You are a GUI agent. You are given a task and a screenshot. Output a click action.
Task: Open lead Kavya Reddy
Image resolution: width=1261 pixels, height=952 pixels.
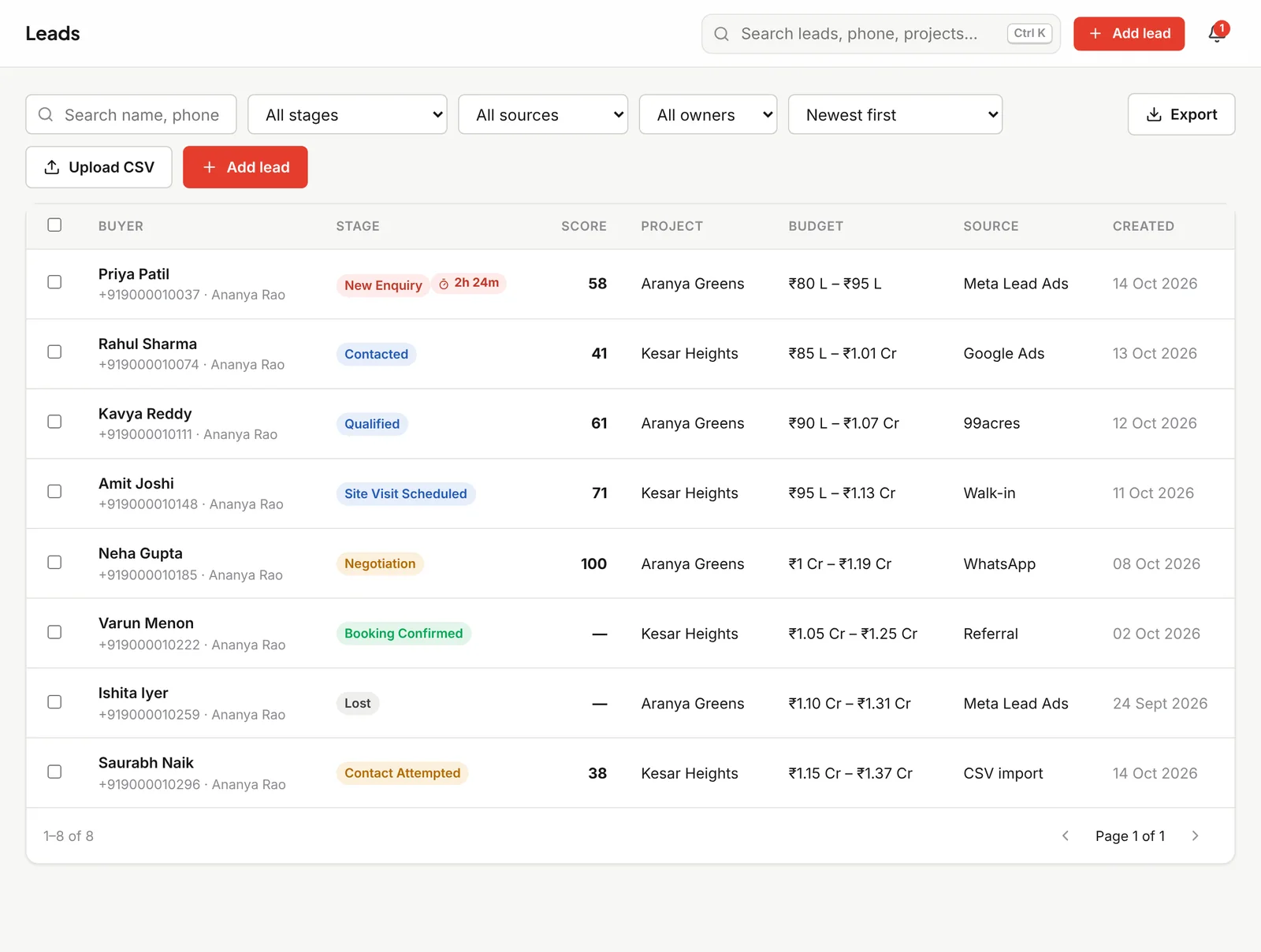click(x=145, y=414)
